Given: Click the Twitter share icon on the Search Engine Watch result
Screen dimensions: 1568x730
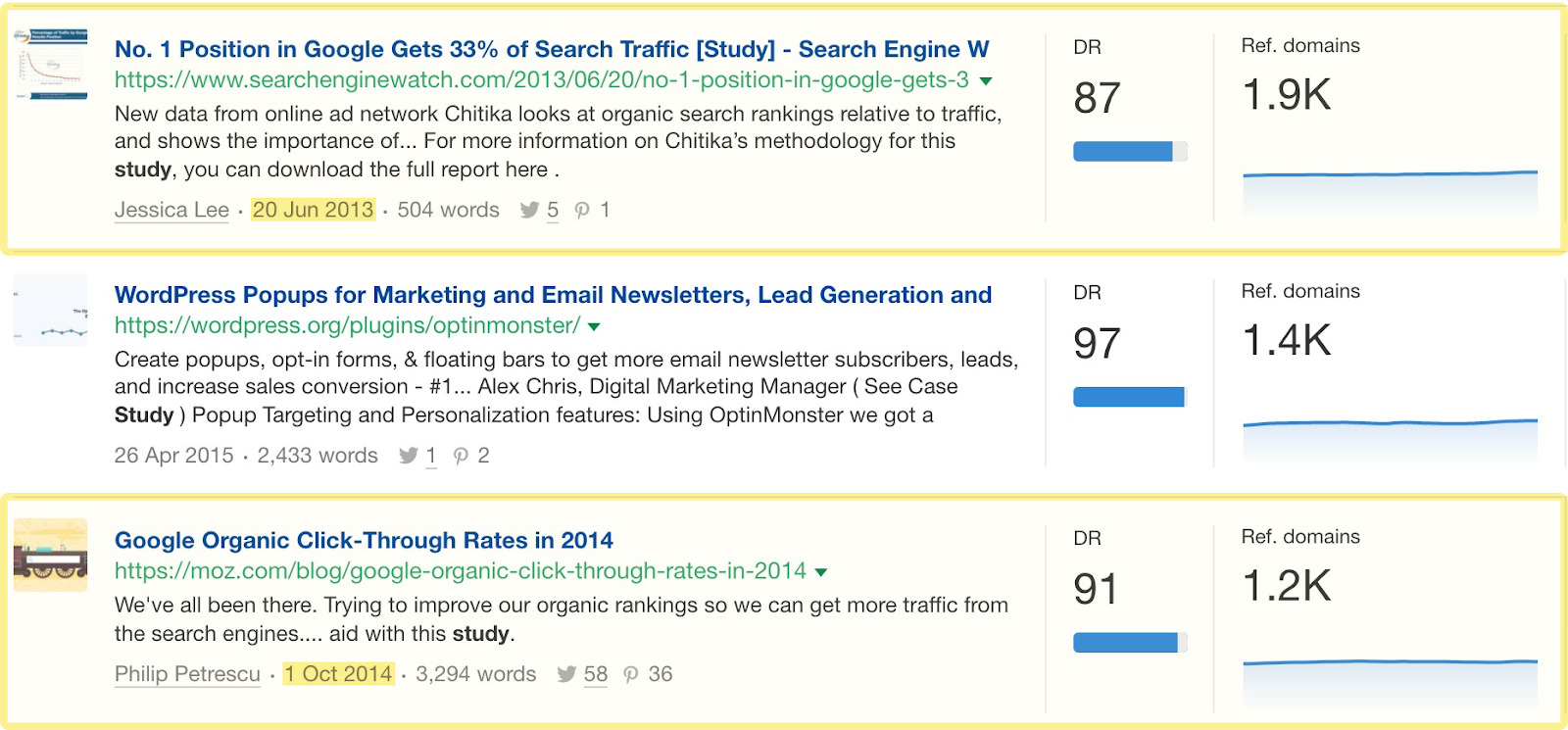Looking at the screenshot, I should click(530, 210).
